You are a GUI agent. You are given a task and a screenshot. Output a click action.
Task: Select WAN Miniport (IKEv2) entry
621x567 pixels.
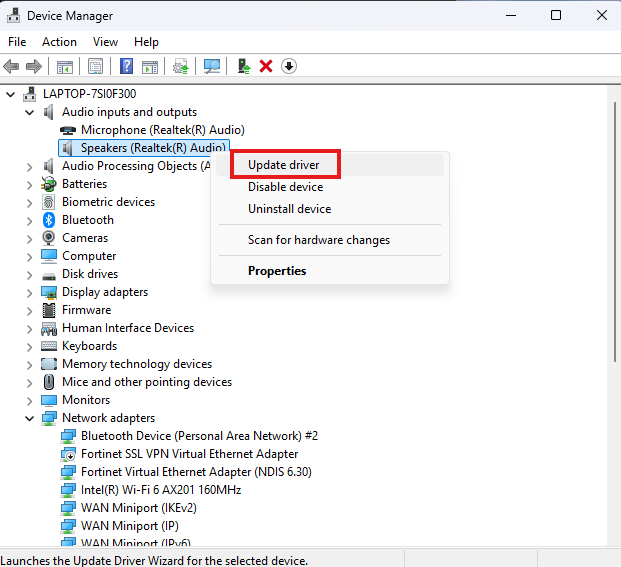(x=139, y=508)
